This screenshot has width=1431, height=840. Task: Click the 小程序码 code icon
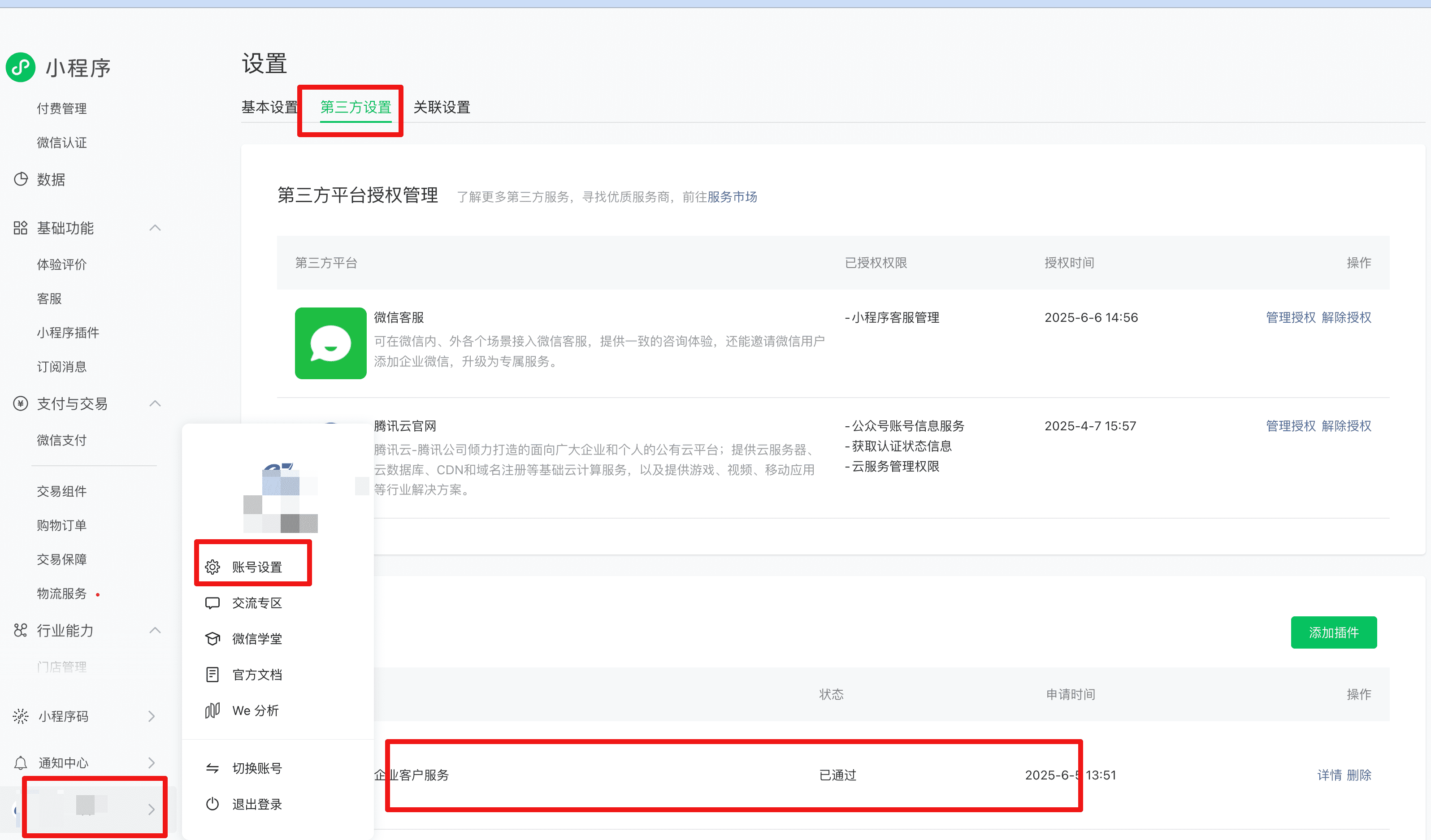click(21, 716)
